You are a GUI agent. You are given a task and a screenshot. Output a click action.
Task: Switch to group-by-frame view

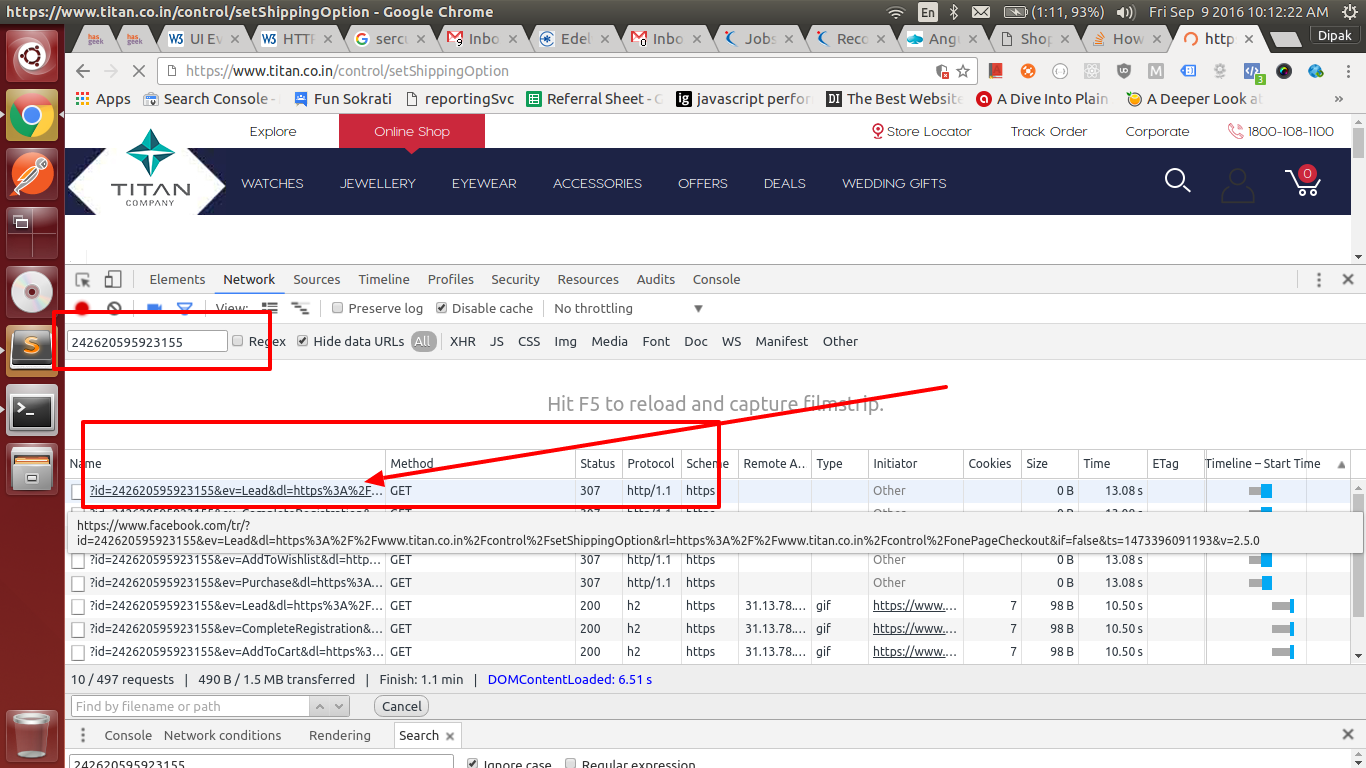(x=300, y=309)
